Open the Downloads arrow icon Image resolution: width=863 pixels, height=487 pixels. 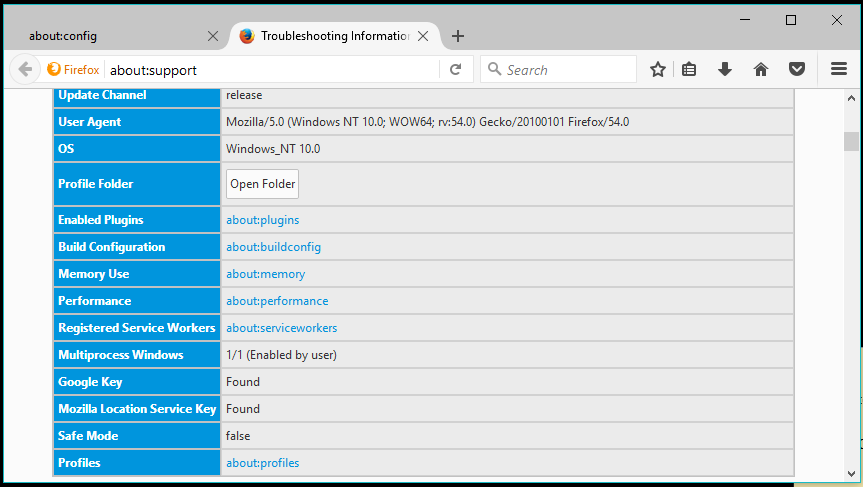click(x=725, y=70)
